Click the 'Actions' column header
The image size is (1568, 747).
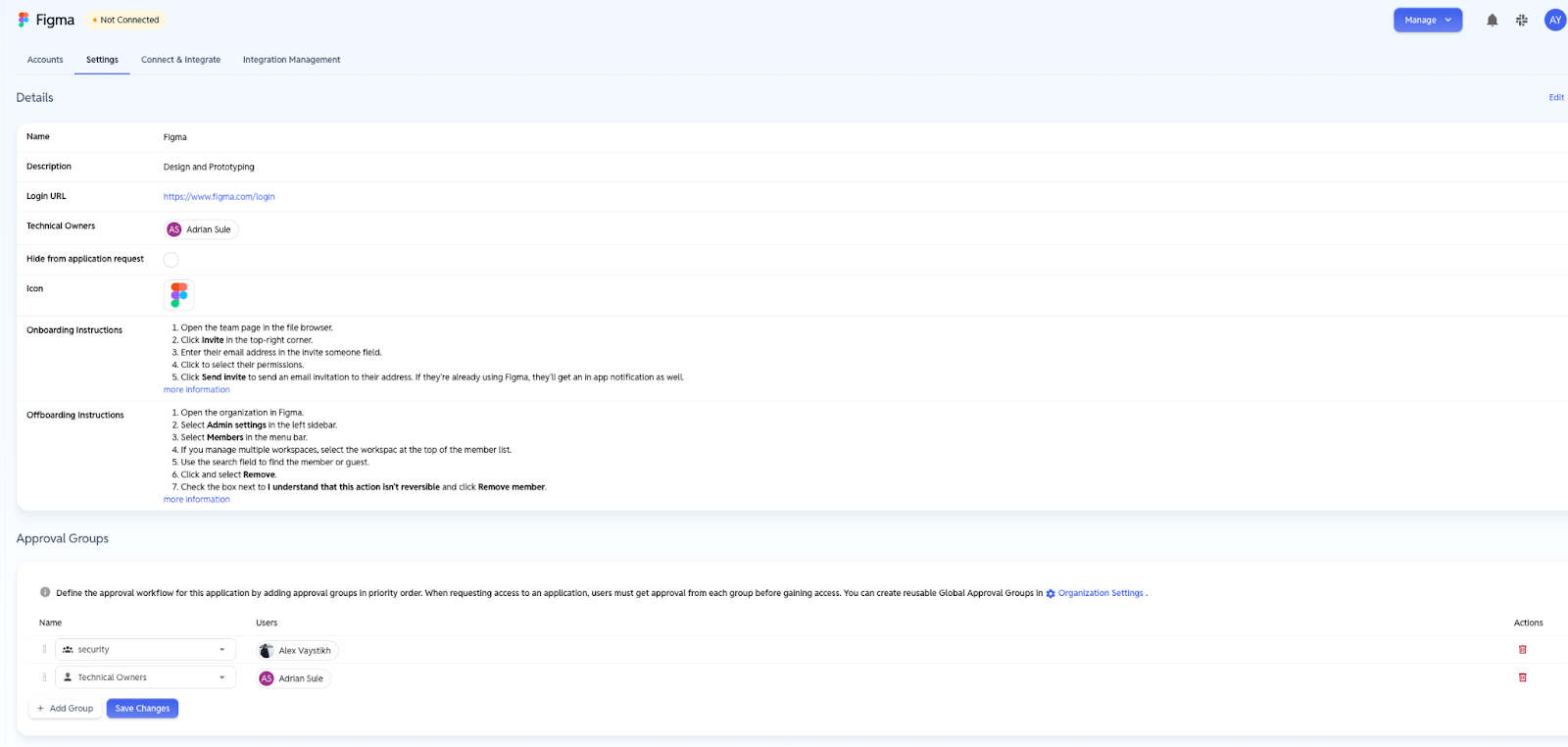pos(1528,622)
